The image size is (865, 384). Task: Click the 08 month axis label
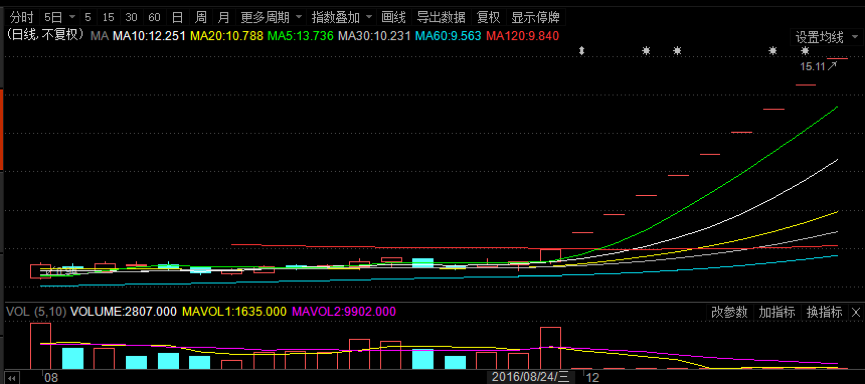(51, 378)
